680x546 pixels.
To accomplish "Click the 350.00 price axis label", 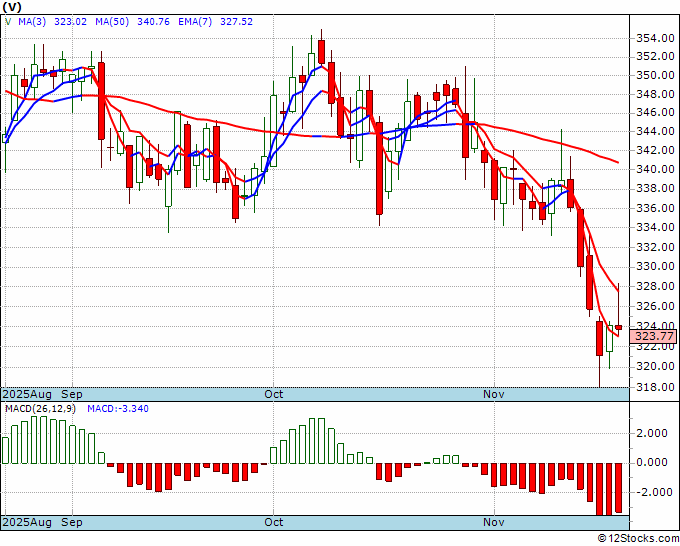I will [655, 75].
